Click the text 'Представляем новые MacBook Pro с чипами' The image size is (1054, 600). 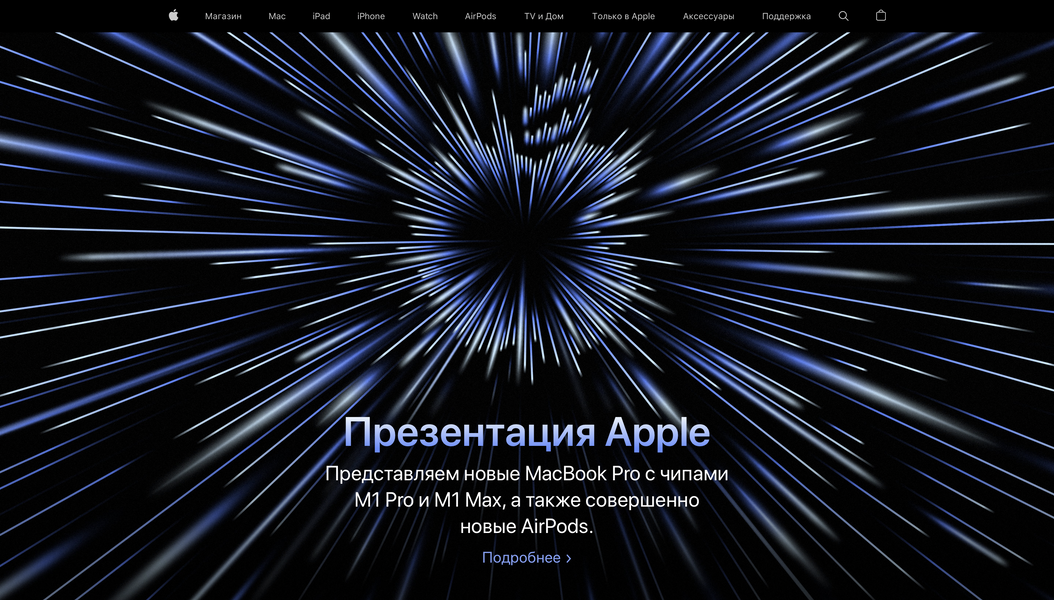pyautogui.click(x=527, y=474)
